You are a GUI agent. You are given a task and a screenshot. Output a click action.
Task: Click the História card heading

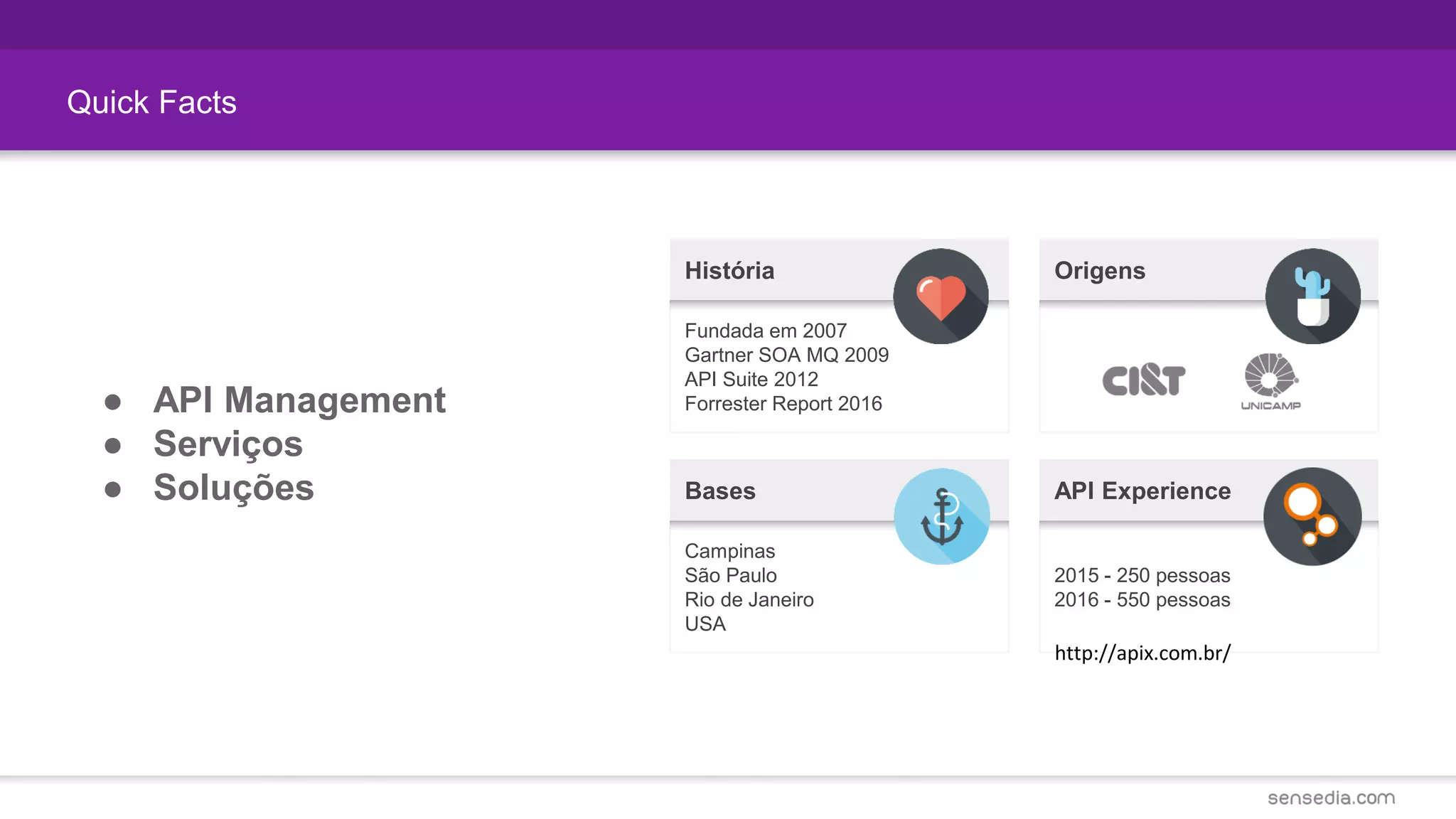point(729,271)
